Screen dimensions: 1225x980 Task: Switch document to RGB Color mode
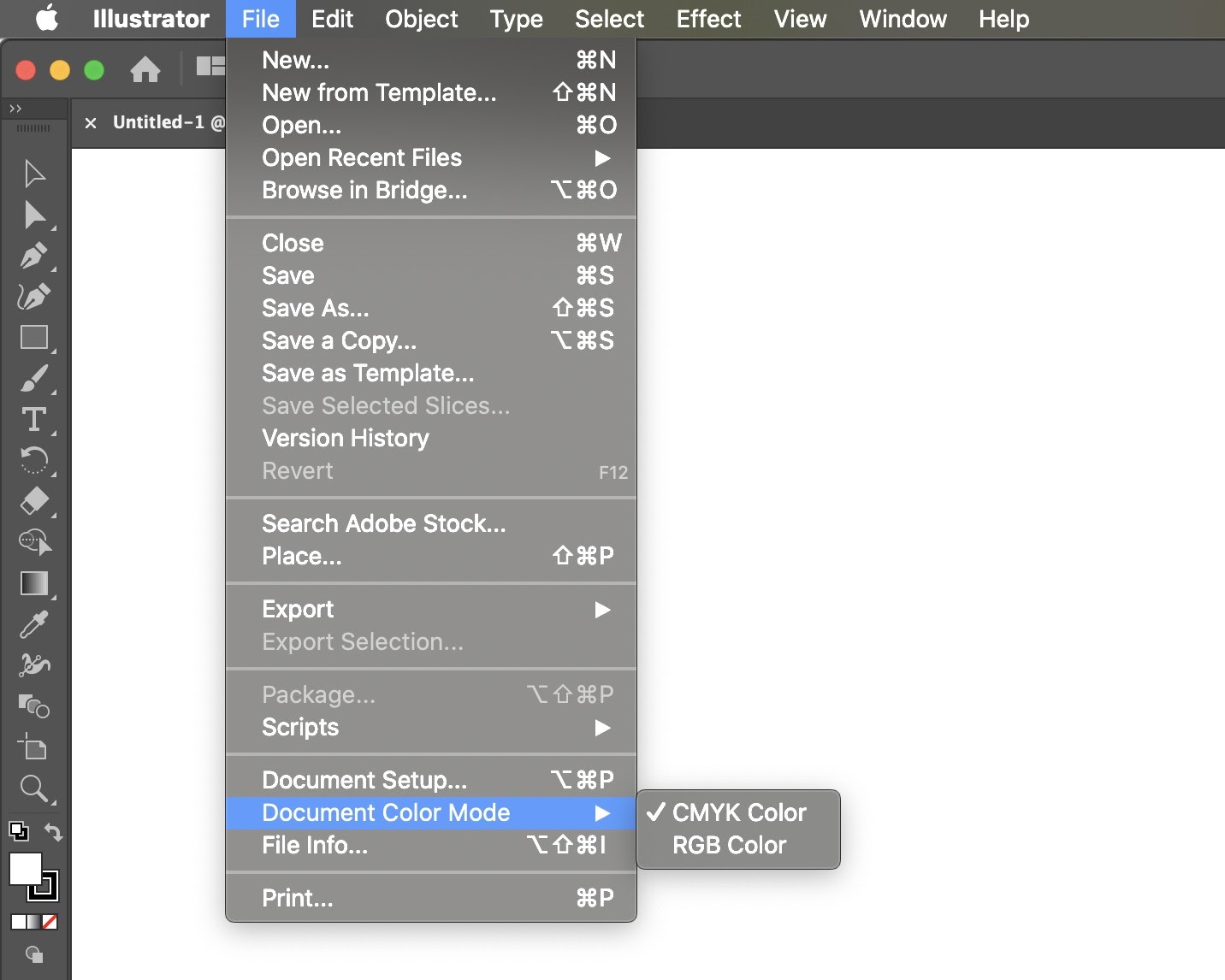coord(728,846)
